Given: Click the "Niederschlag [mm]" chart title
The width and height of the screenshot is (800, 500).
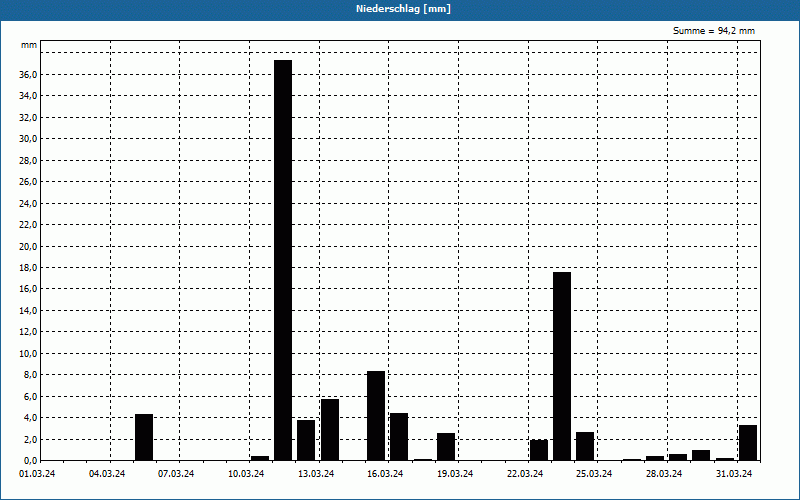Looking at the screenshot, I should click(x=403, y=9).
